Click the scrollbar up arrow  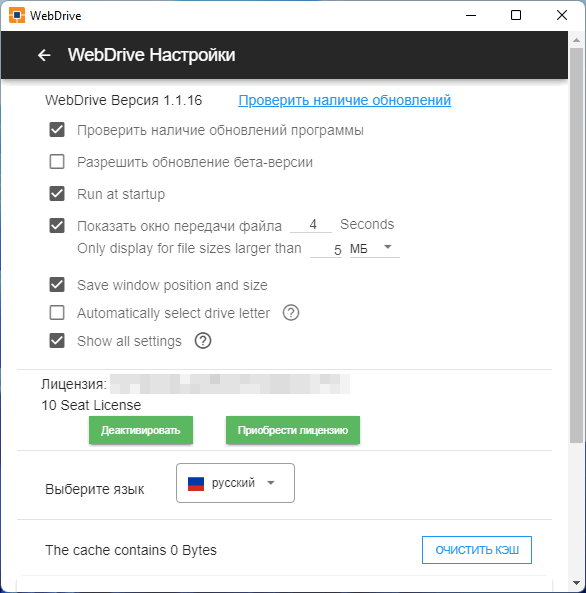pos(577,40)
